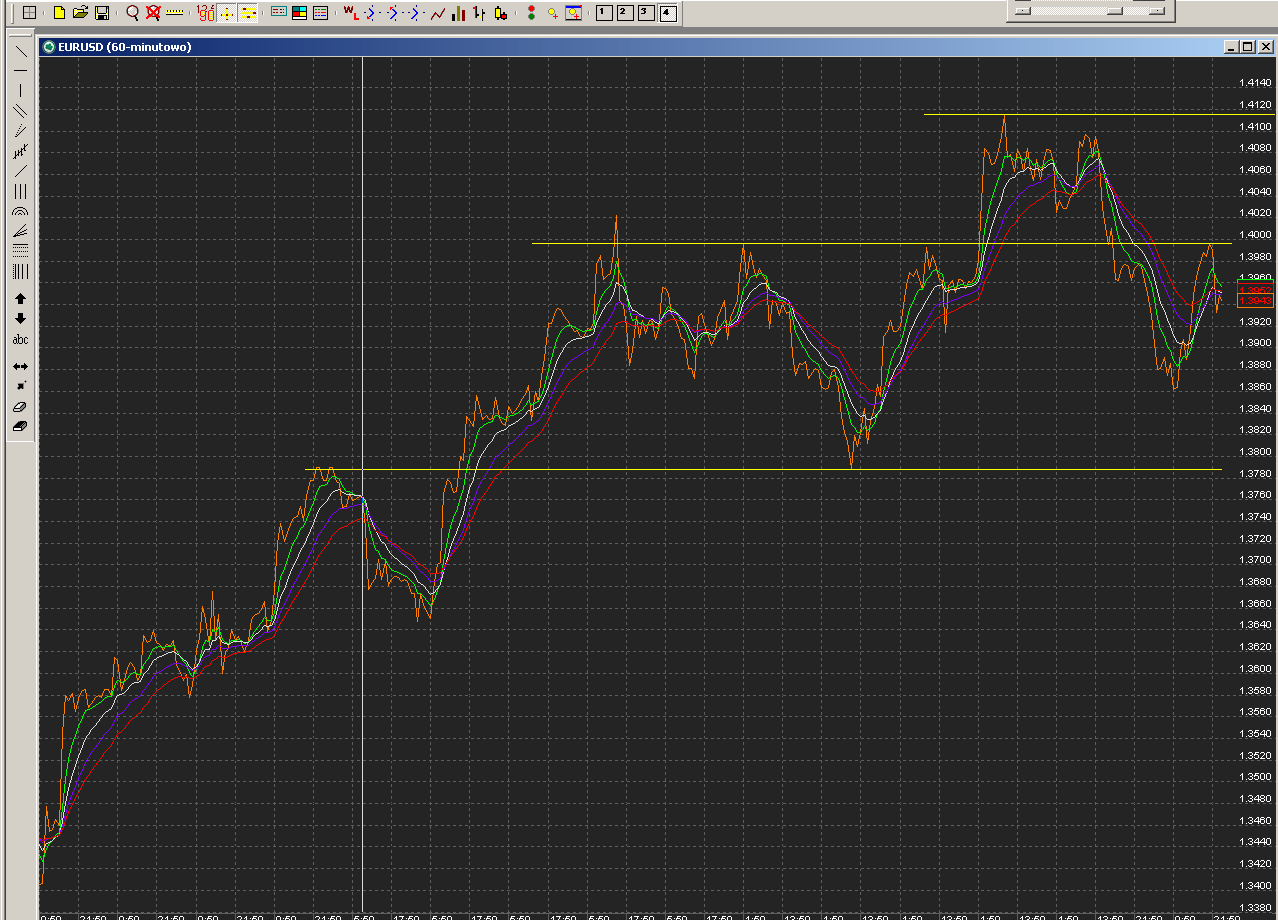Click the chart grid layout icon

tap(30, 13)
